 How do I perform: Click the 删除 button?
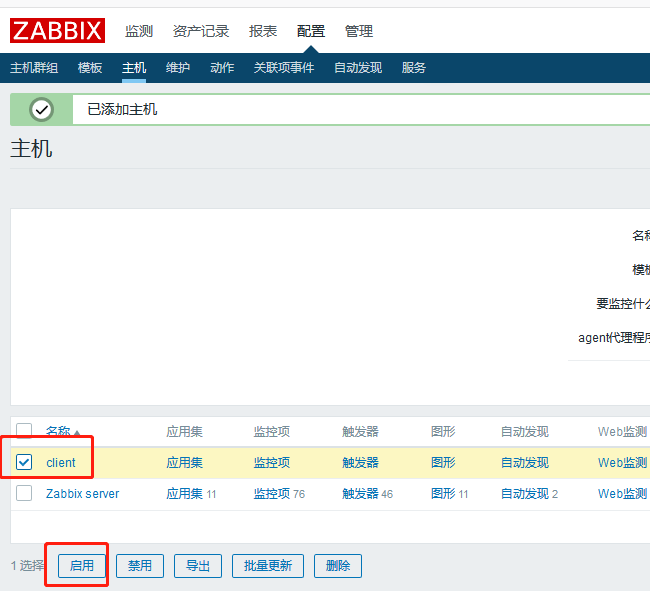point(338,566)
